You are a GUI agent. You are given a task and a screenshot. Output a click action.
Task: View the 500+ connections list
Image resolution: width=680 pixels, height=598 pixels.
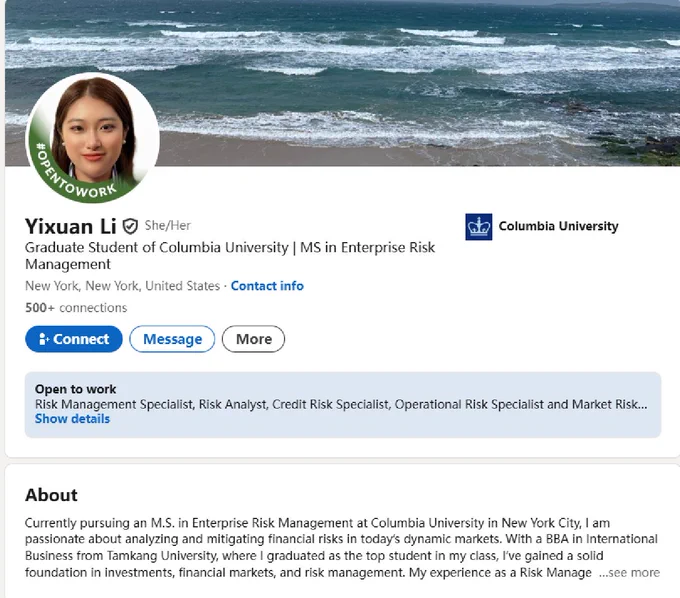[76, 307]
